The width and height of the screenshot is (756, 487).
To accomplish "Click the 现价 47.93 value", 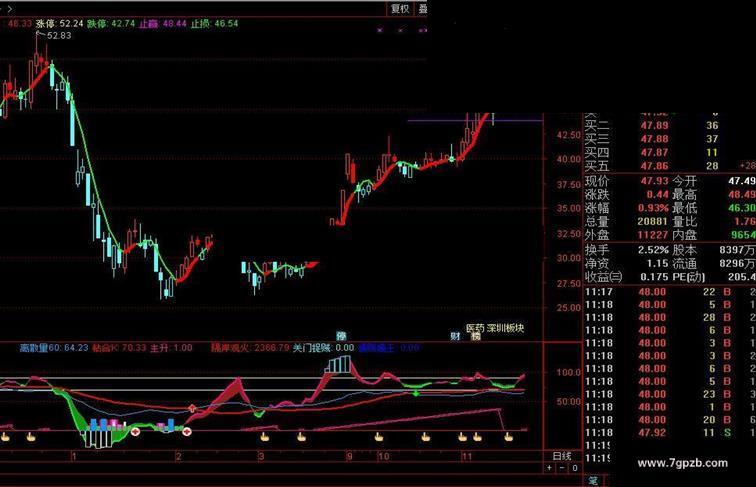I will click(654, 181).
